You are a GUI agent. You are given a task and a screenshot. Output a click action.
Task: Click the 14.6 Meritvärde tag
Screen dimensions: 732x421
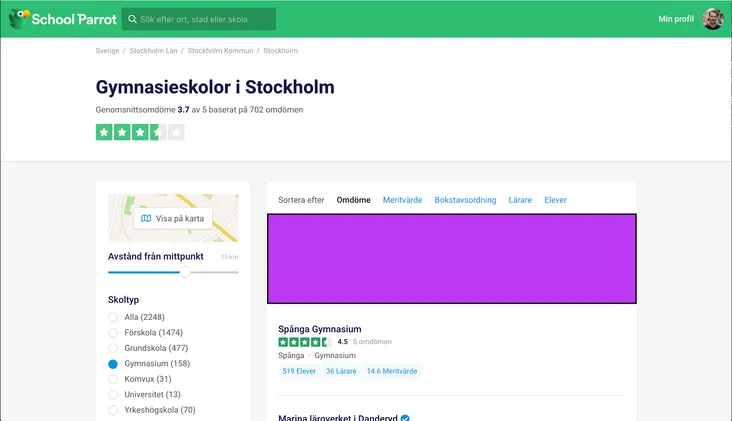[x=392, y=371]
